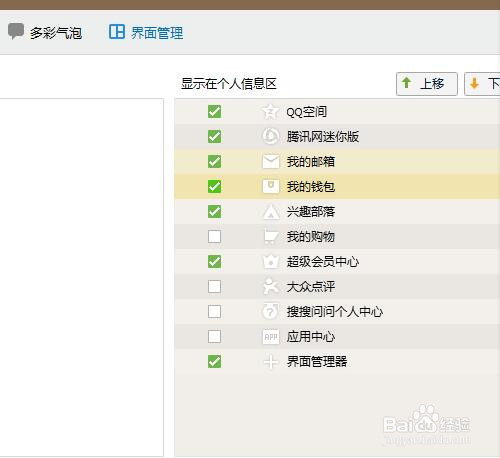Click the 应用中心 APP icon
This screenshot has width=500, height=458.
pos(270,337)
